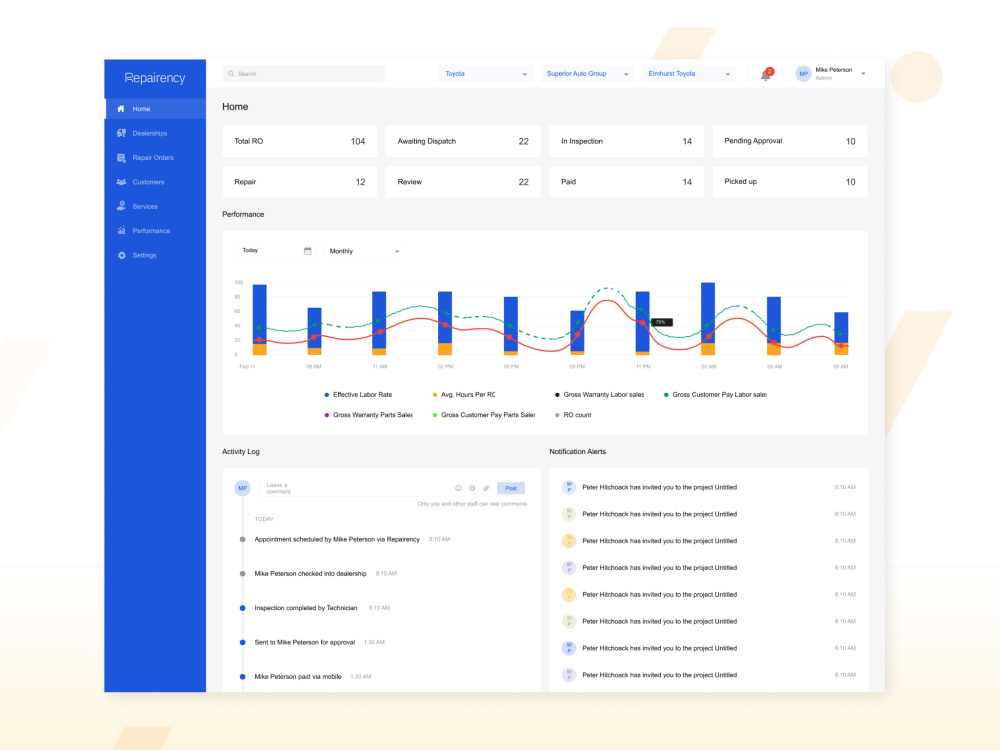1000x750 pixels.
Task: Click the Post button
Action: (511, 489)
